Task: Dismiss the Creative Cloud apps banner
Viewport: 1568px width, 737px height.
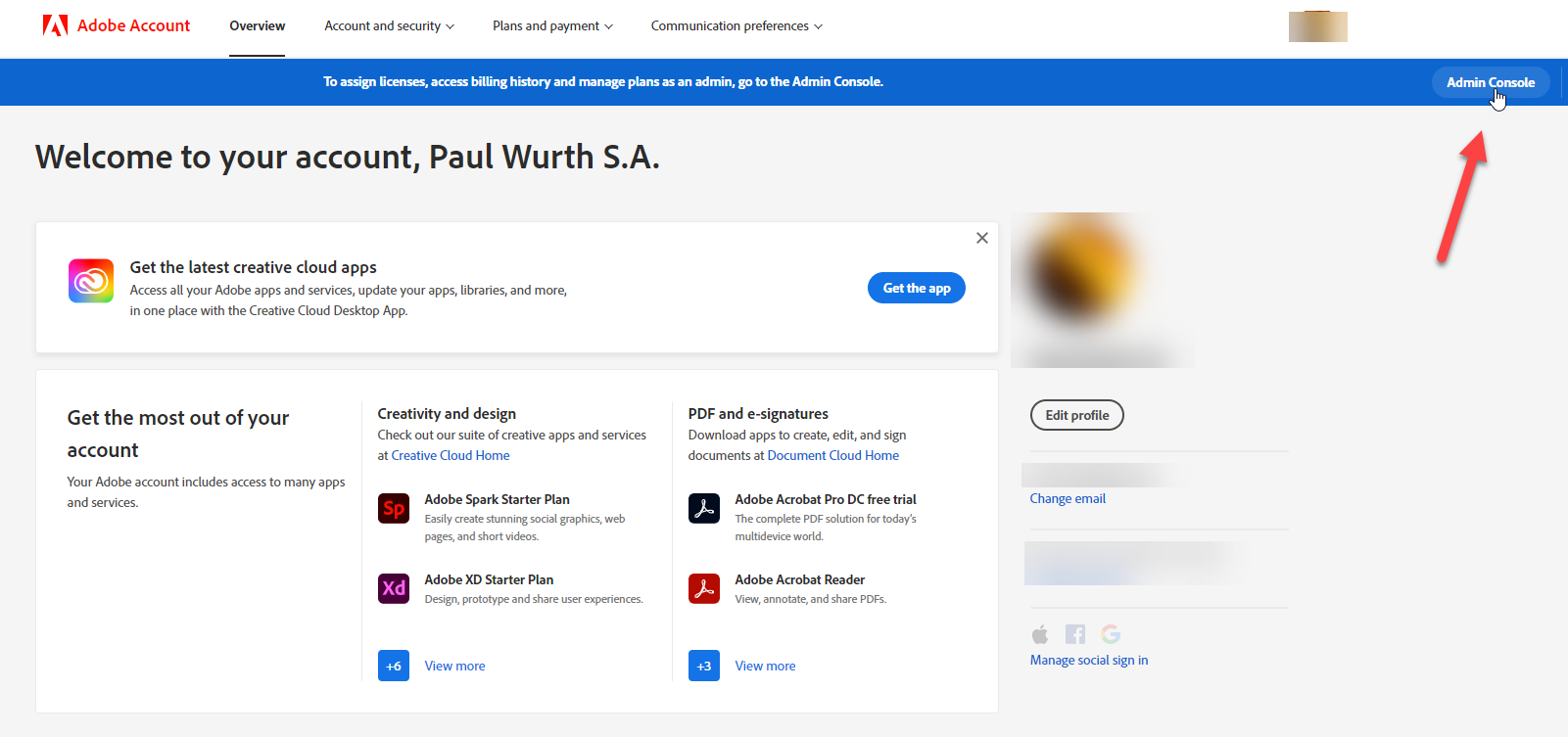Action: click(982, 238)
